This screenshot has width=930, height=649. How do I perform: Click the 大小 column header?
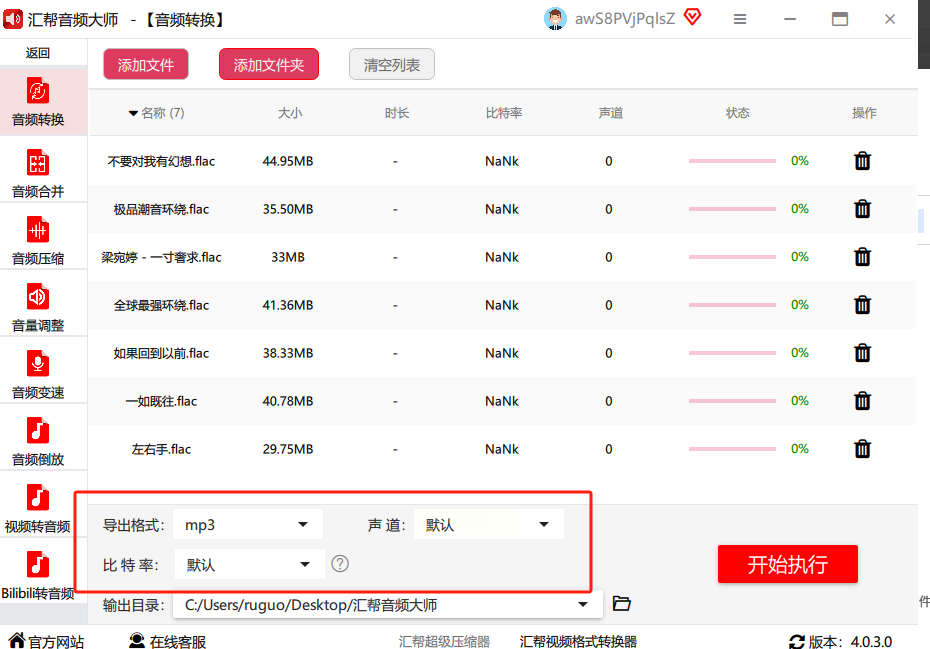tap(290, 113)
